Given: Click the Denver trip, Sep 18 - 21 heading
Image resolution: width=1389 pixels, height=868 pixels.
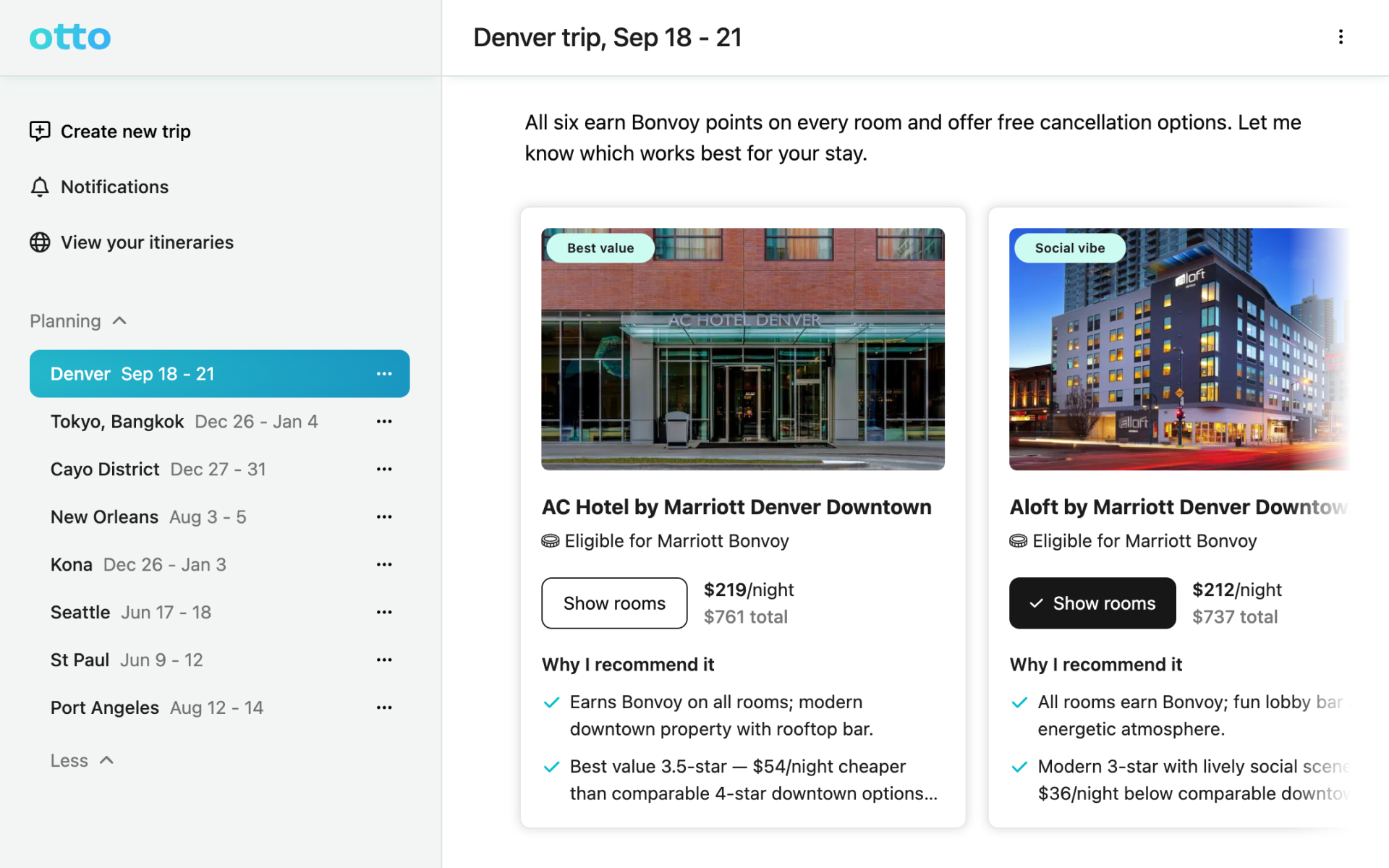Looking at the screenshot, I should [608, 38].
